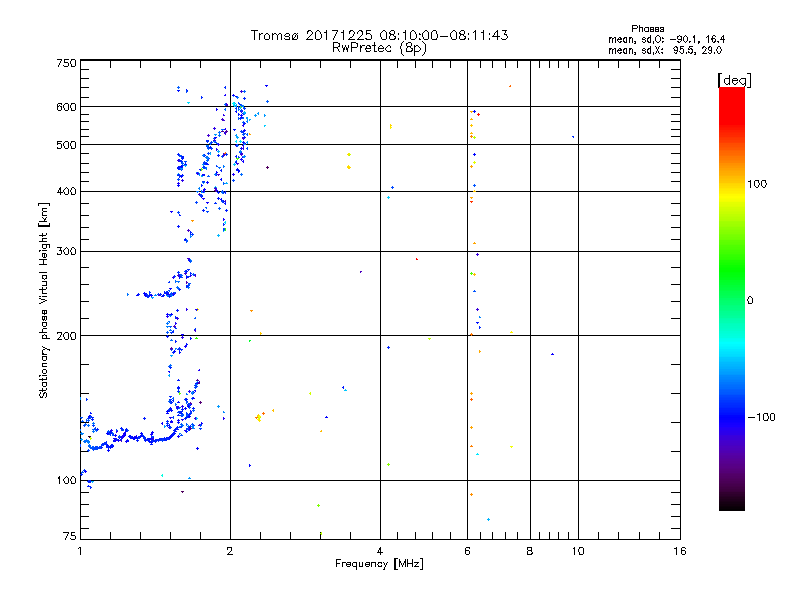Image resolution: width=800 pixels, height=600 pixels.
Task: Click the y-axis tick label '750'
Action: pos(66,64)
